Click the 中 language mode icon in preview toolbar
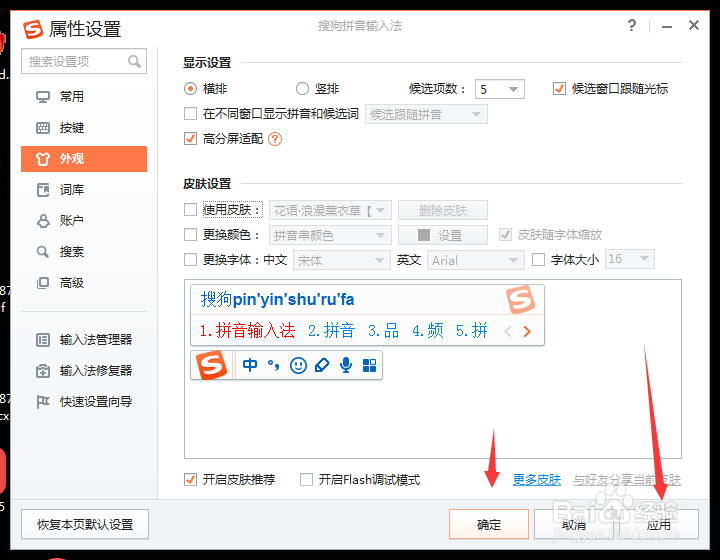 tap(250, 365)
